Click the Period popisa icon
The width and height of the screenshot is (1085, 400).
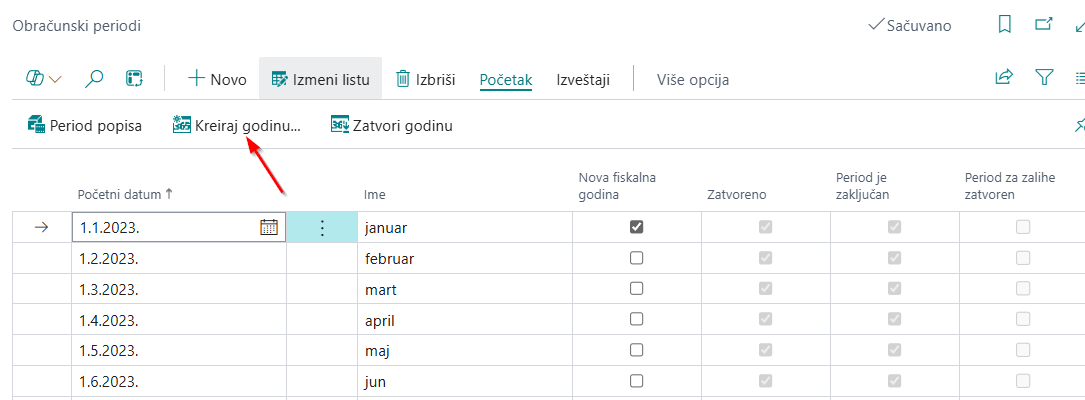pos(36,125)
